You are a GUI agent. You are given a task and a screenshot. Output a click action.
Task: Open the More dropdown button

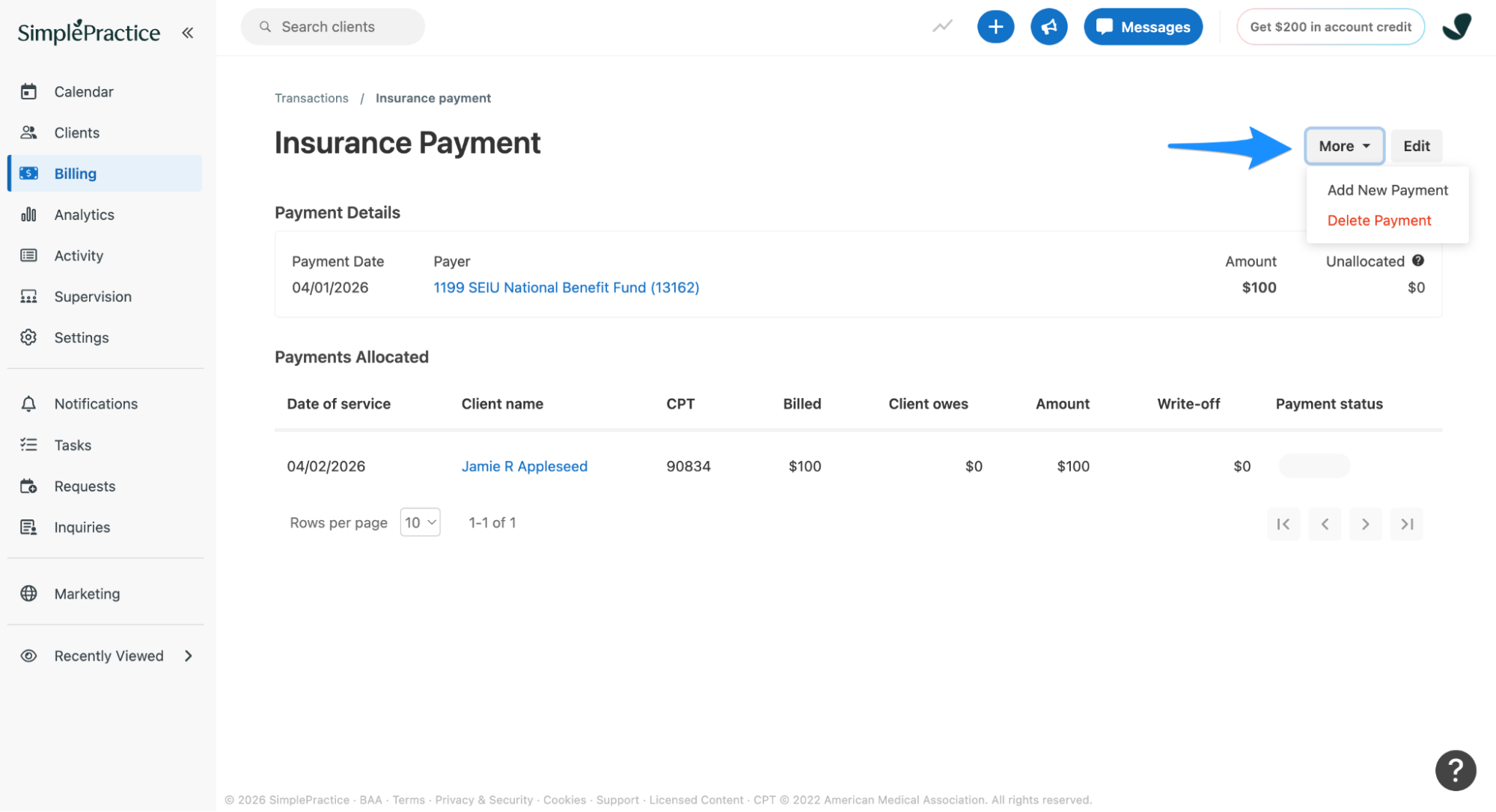[1344, 146]
